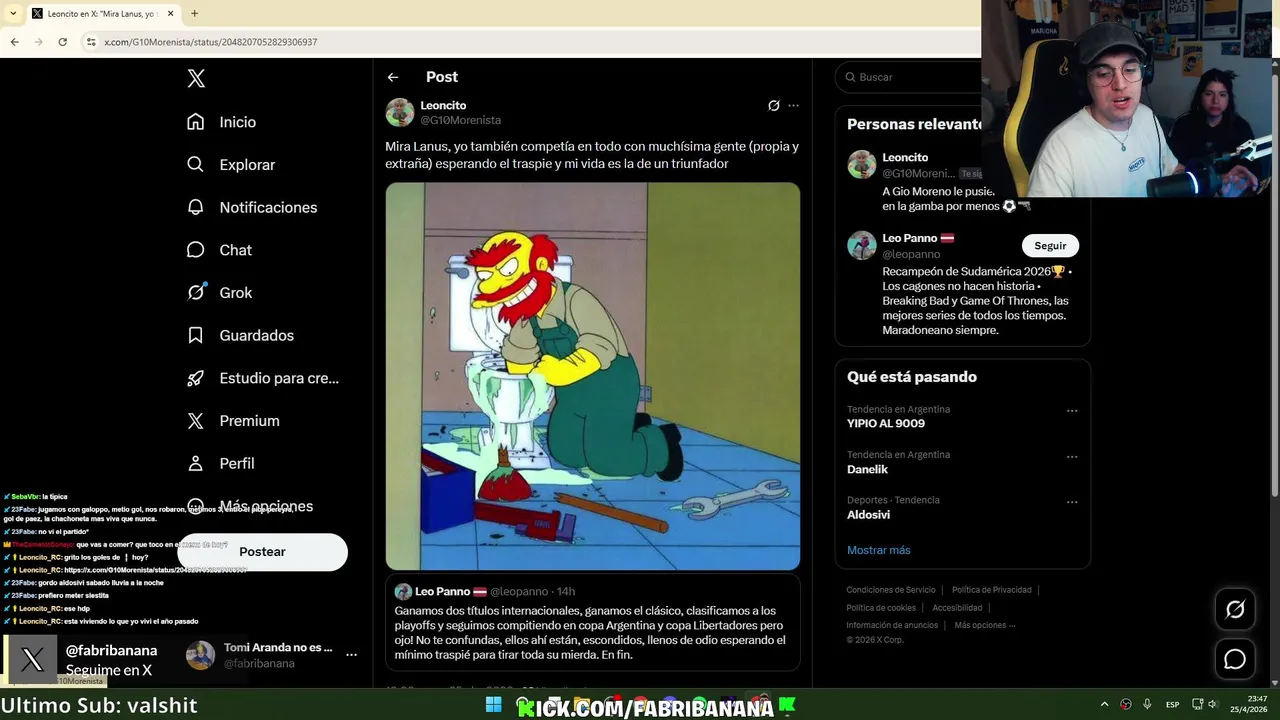Open volume control in tray
The width and height of the screenshot is (1280, 720).
pyautogui.click(x=1212, y=705)
